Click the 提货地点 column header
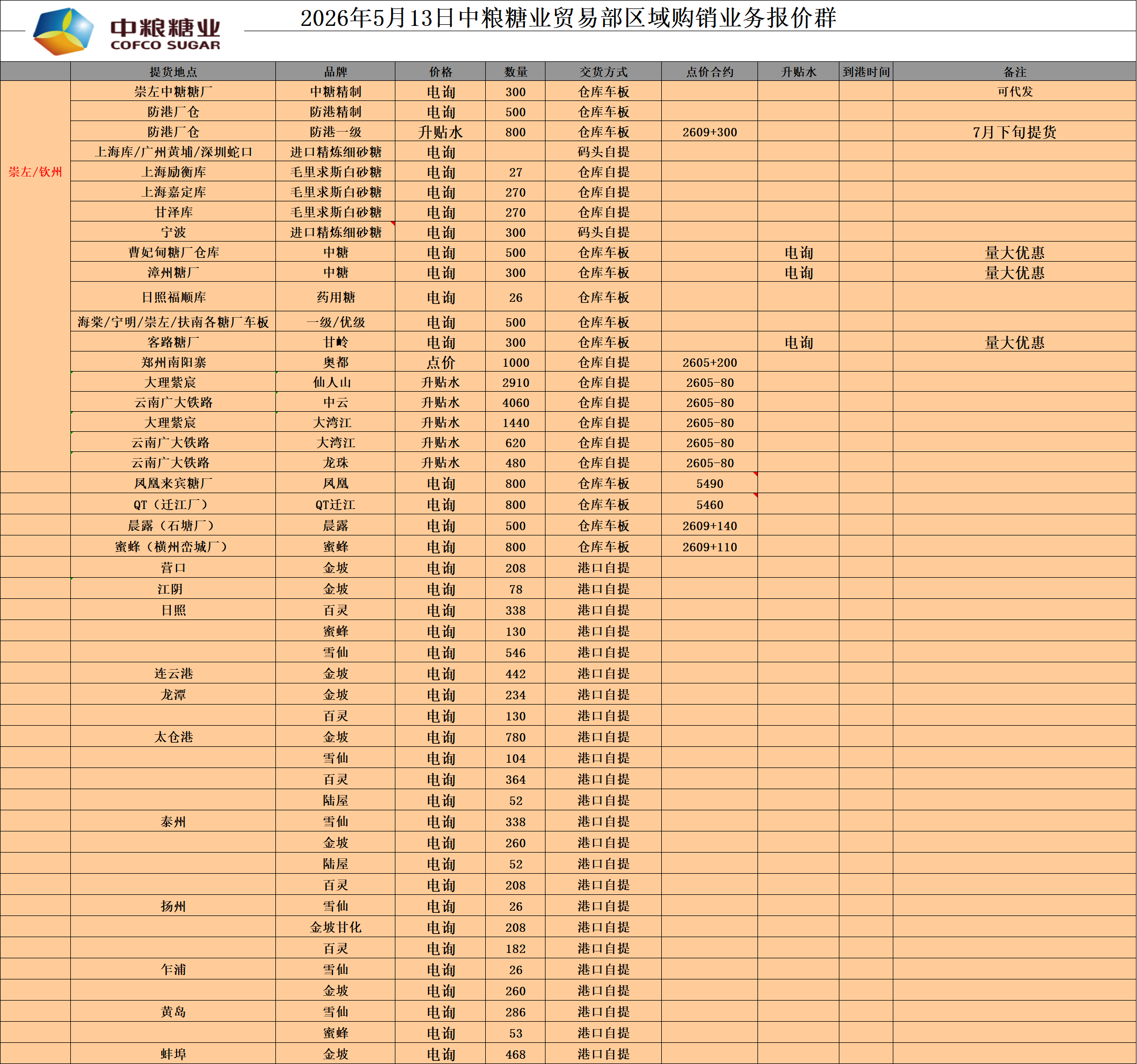 pos(173,71)
